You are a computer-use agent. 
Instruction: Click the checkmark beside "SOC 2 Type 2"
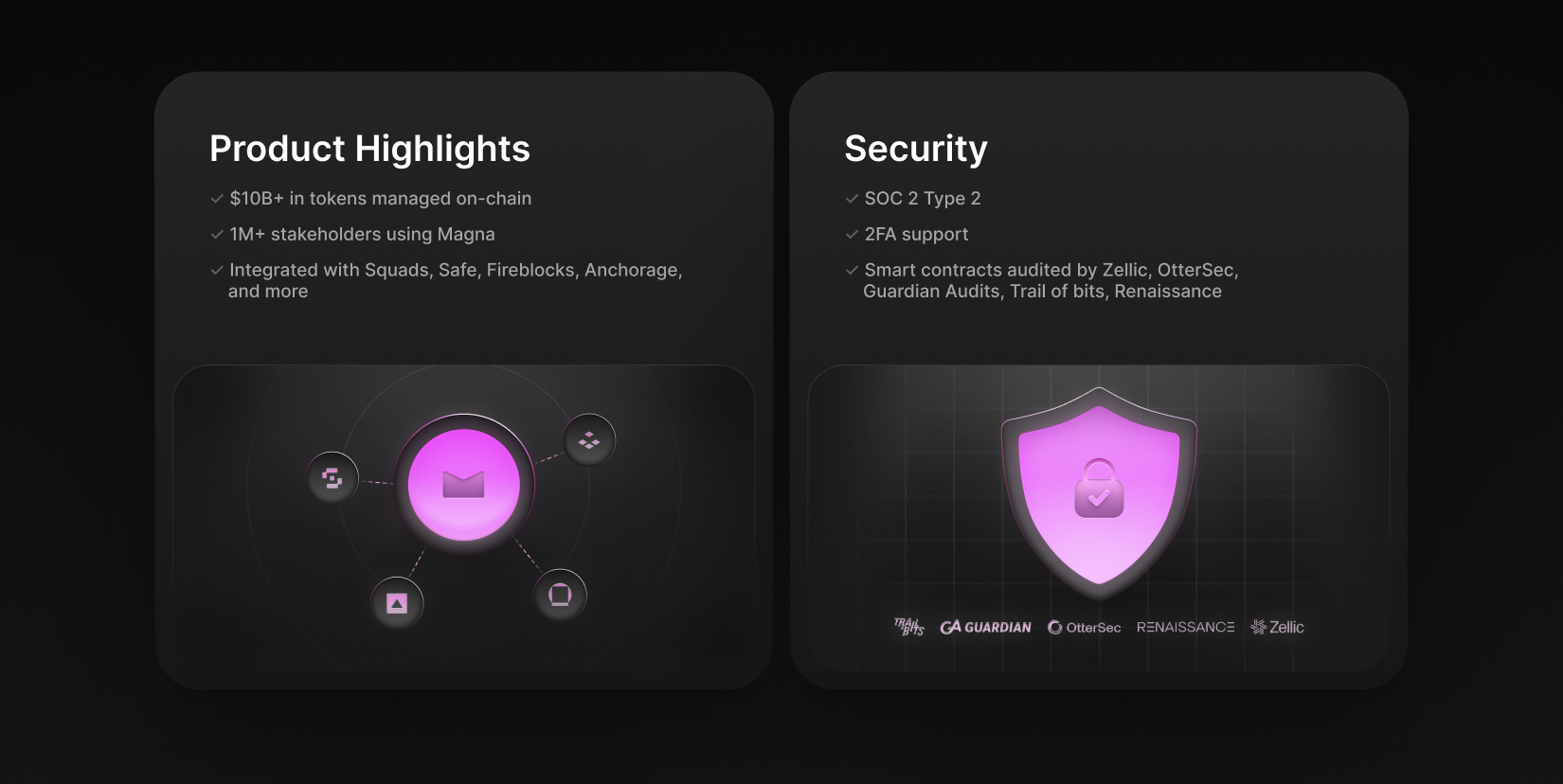click(x=852, y=199)
